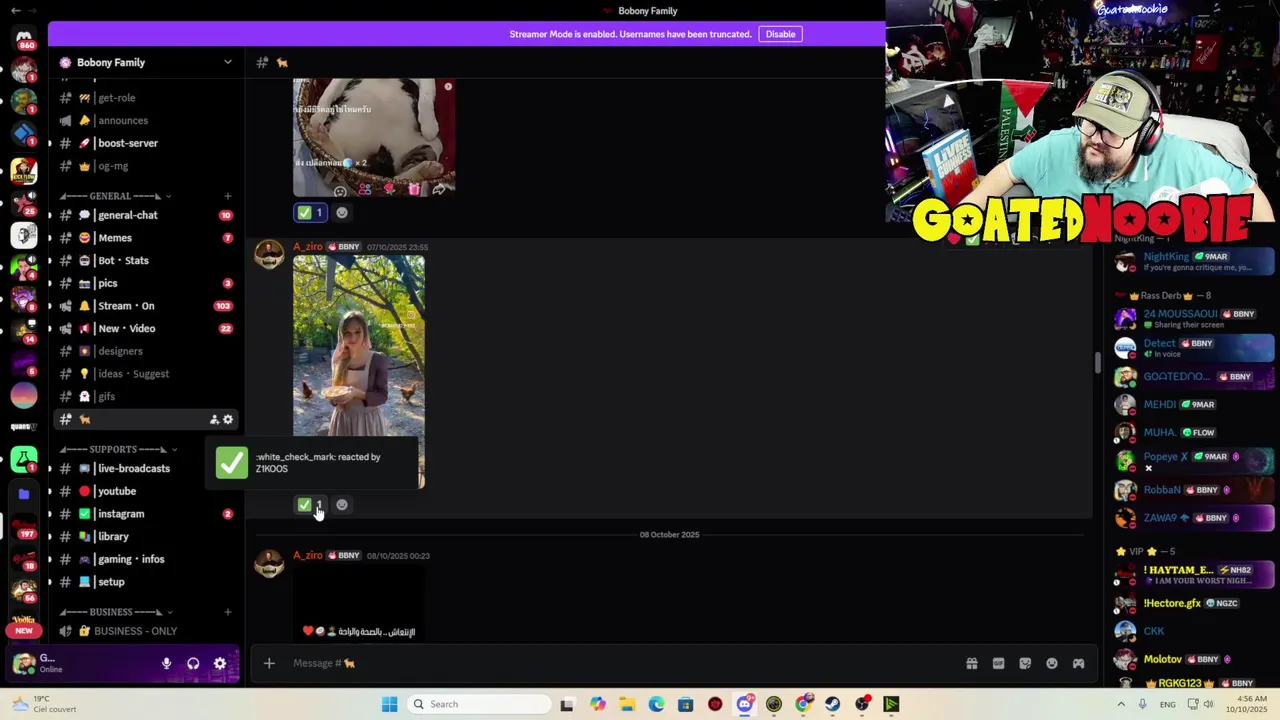Open the live-broadcasts channel
The image size is (1280, 720).
146,468
